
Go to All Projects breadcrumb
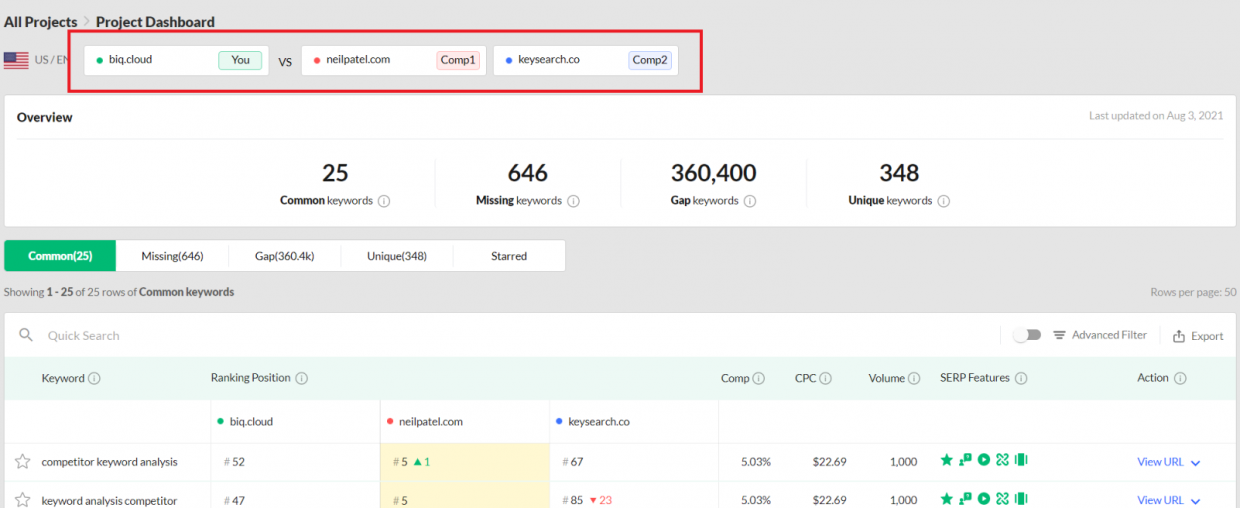click(x=40, y=22)
